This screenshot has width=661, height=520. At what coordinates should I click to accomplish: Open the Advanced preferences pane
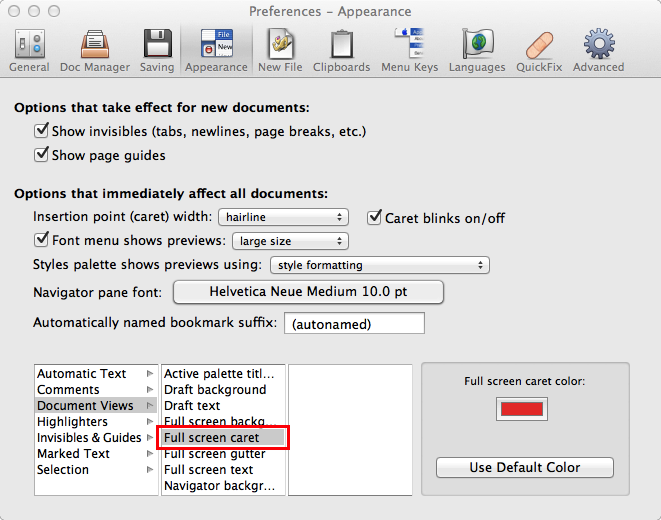coord(599,50)
